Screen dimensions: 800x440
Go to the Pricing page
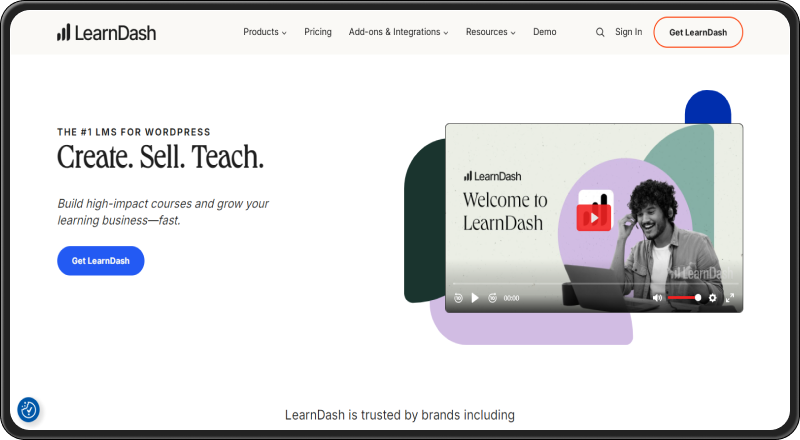(x=318, y=32)
